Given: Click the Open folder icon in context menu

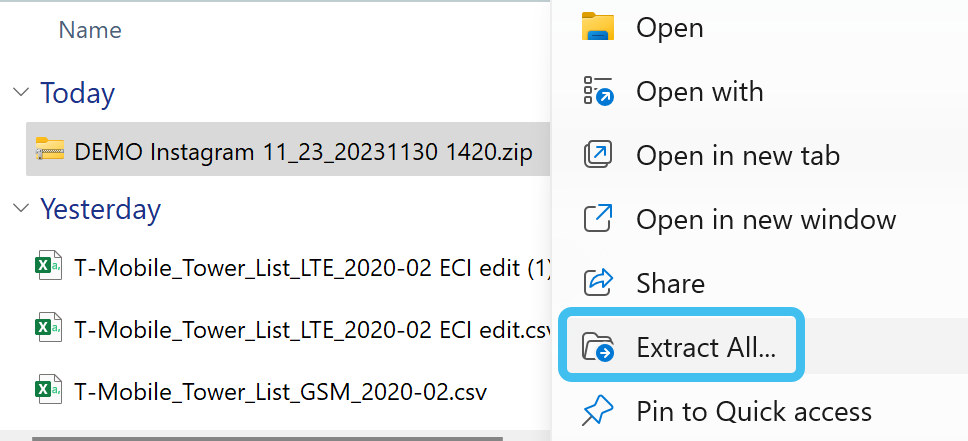Looking at the screenshot, I should [598, 28].
